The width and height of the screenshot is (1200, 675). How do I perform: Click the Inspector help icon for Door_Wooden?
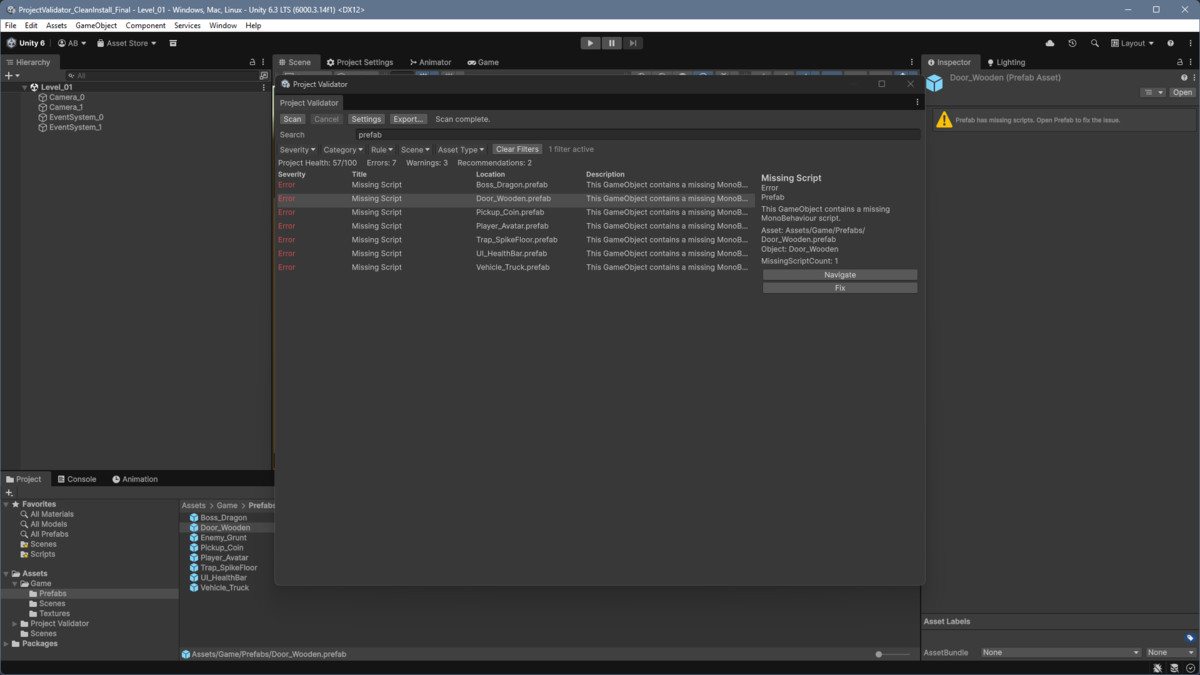1184,77
